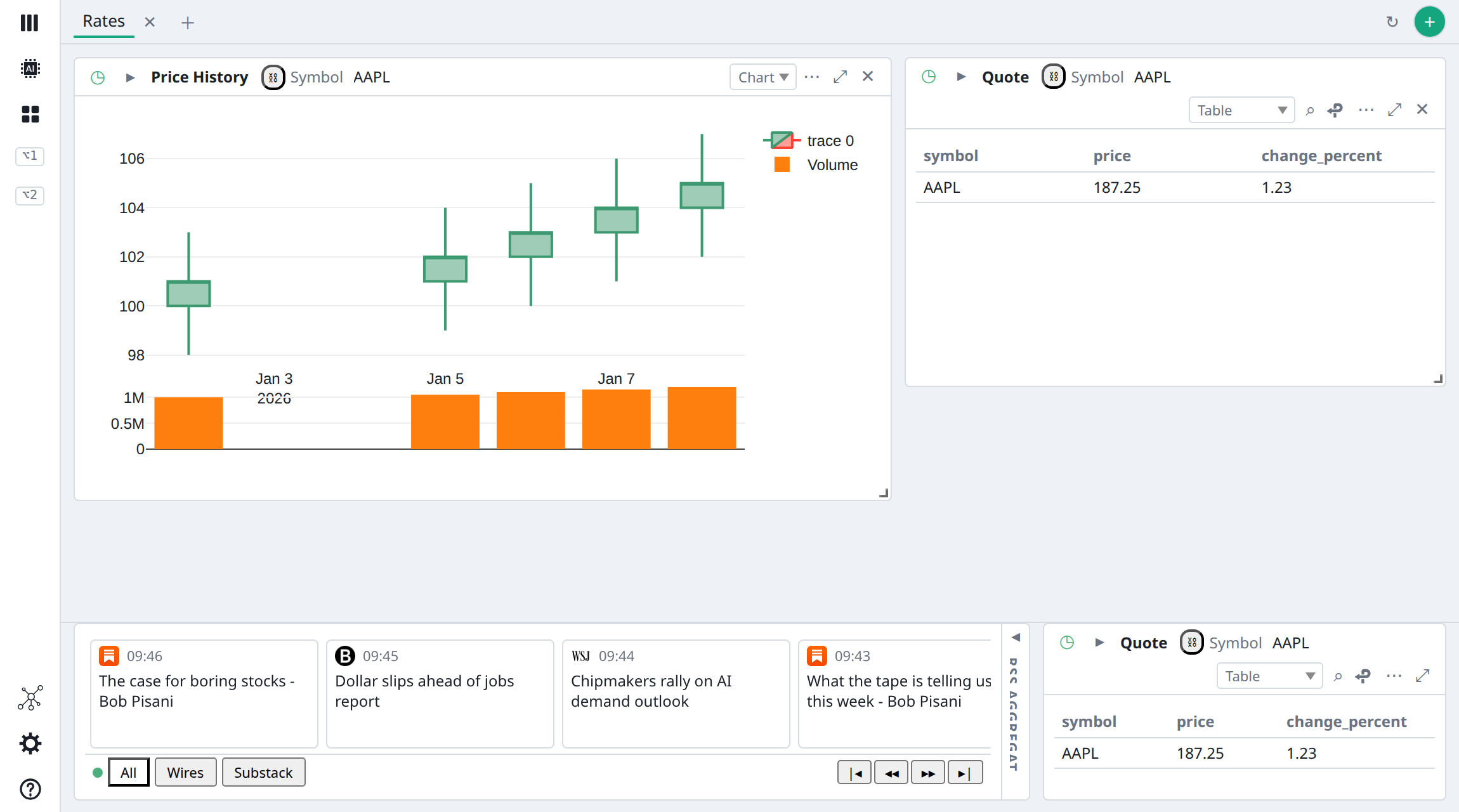Viewport: 1459px width, 812px height.
Task: Open the dashboard grid sidebar icon
Action: [x=30, y=114]
